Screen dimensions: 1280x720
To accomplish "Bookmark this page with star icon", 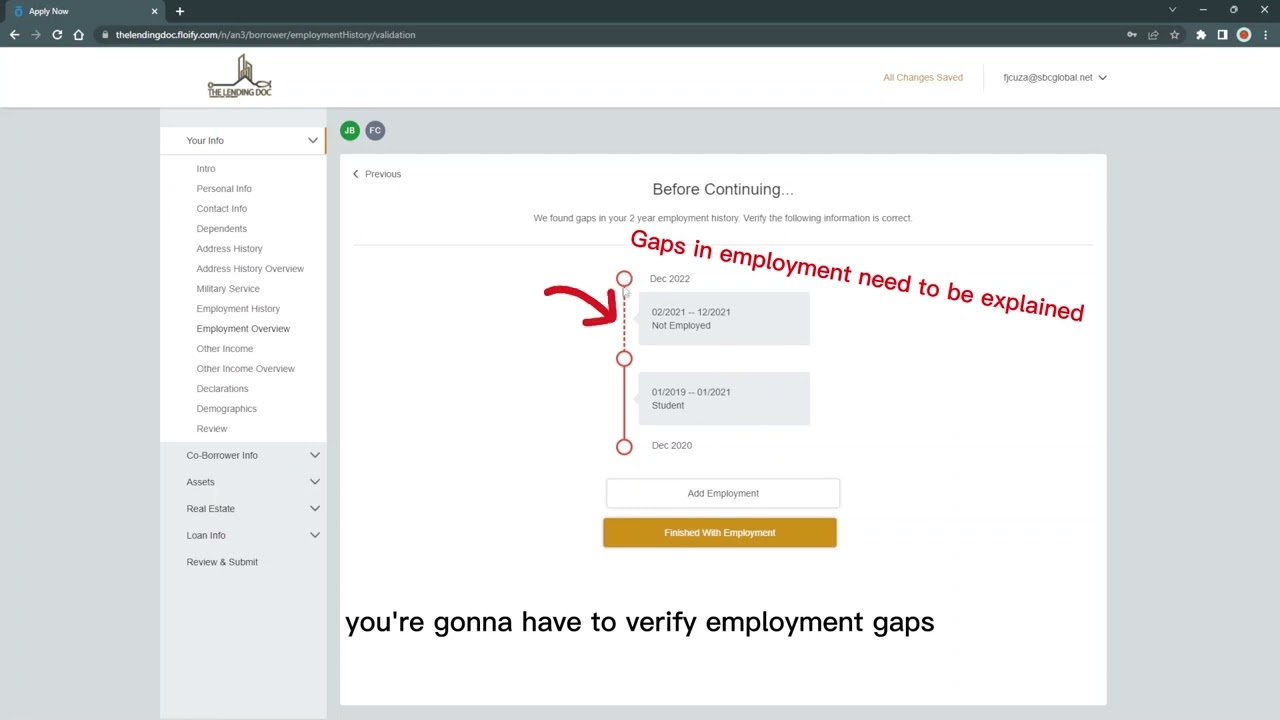I will [1175, 34].
